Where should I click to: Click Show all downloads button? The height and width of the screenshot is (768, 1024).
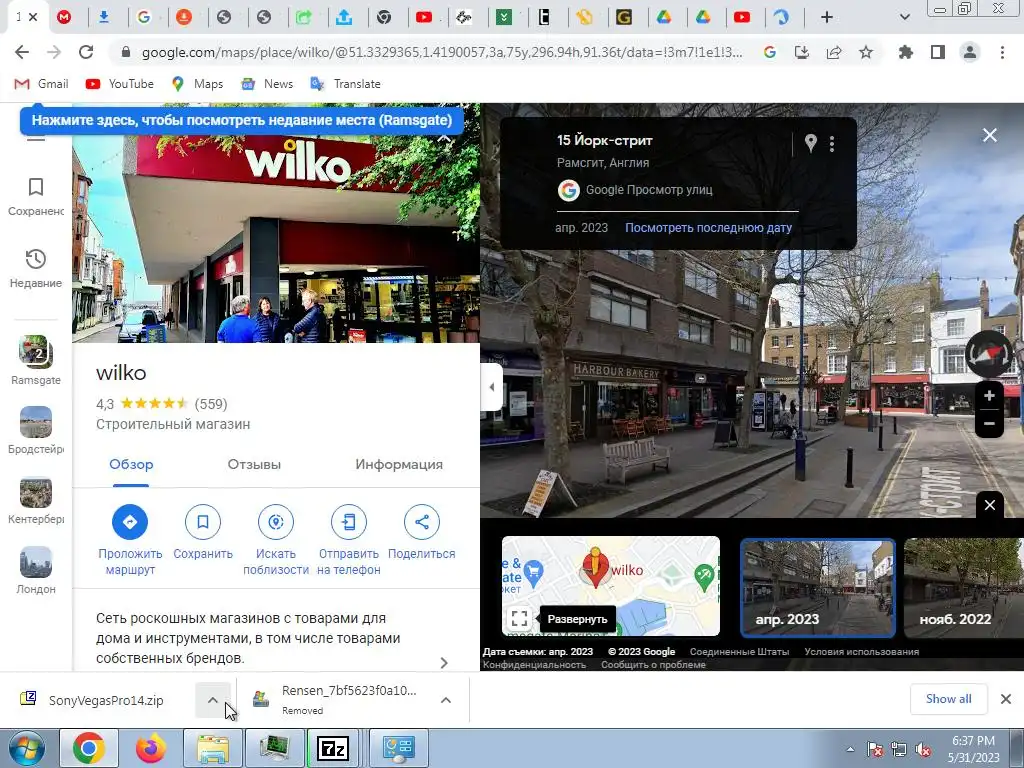pos(948,699)
